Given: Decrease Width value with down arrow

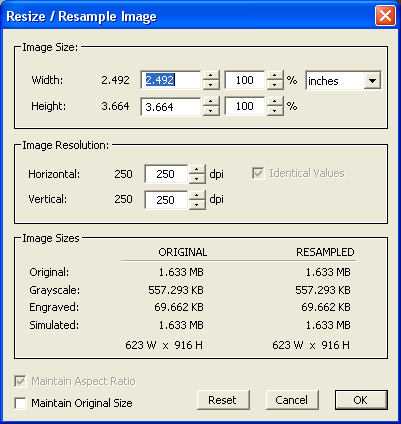Looking at the screenshot, I should click(211, 85).
